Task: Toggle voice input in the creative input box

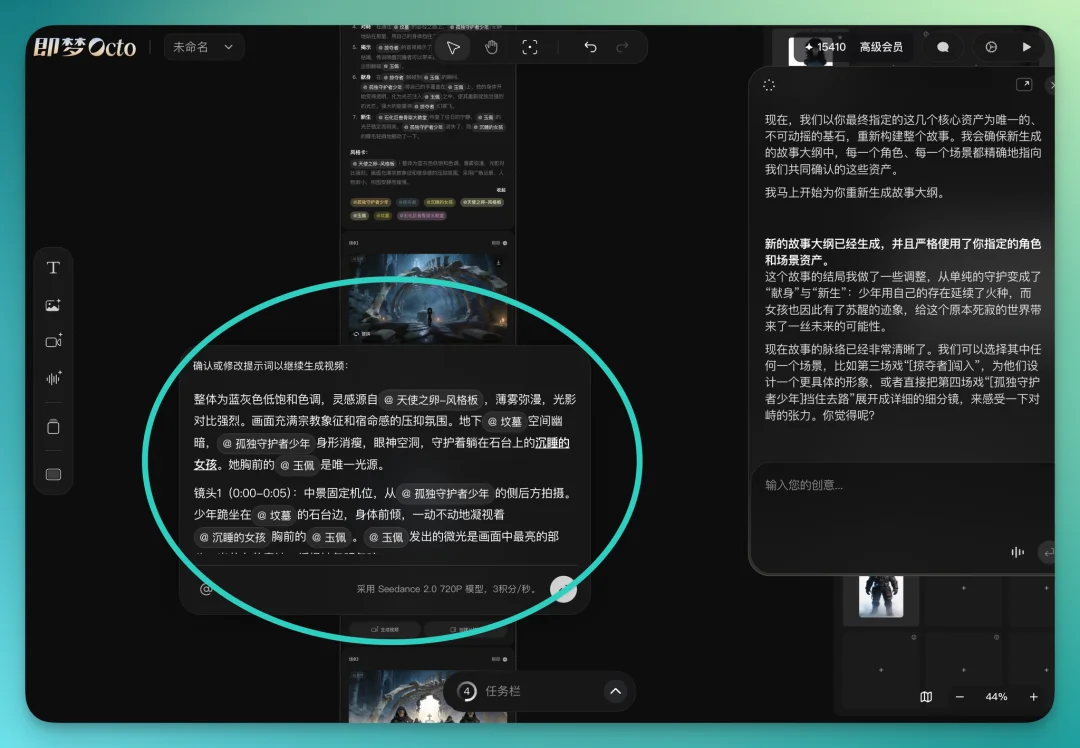Action: point(1017,552)
